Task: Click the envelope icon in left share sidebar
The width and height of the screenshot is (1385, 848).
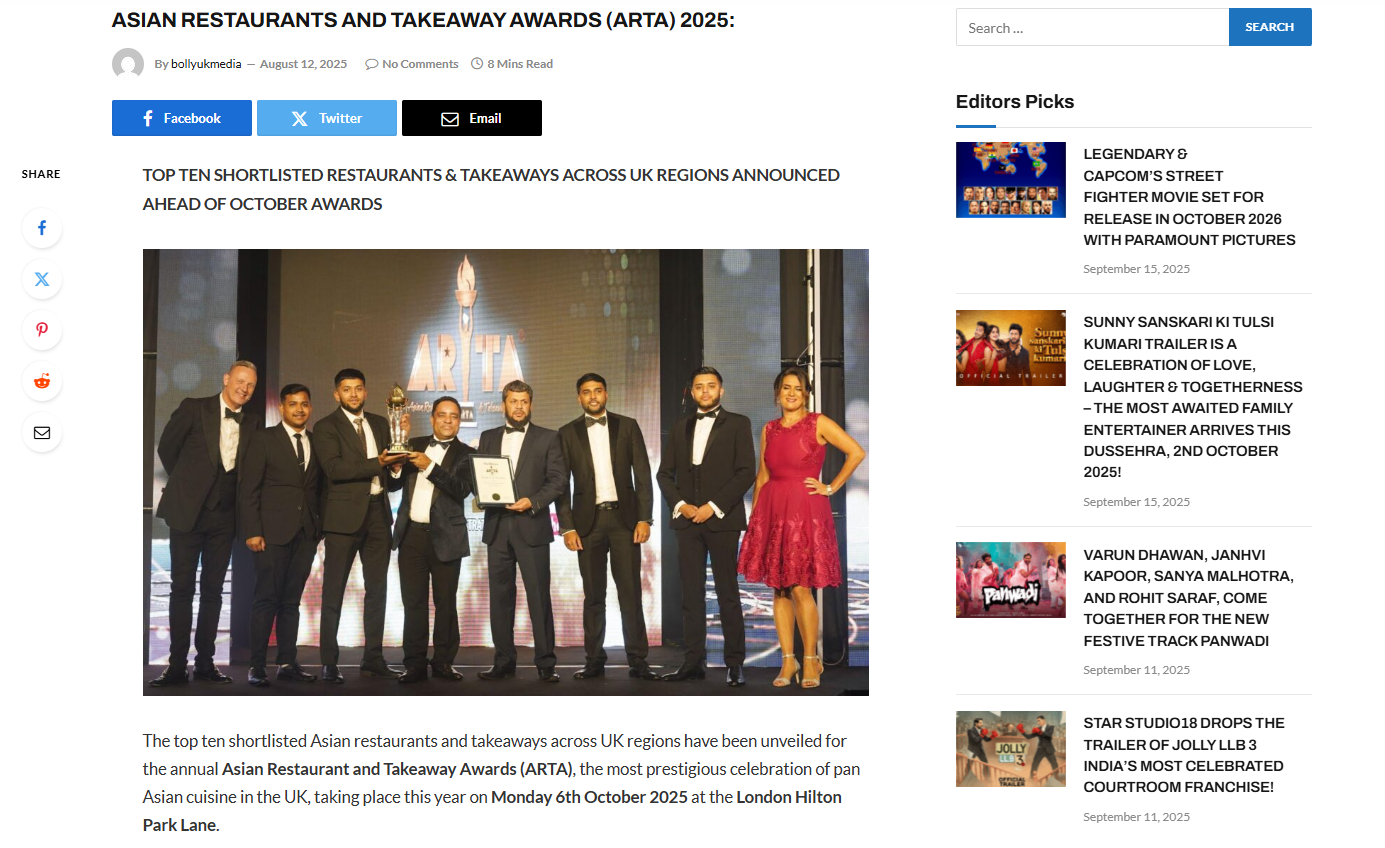Action: pos(42,432)
